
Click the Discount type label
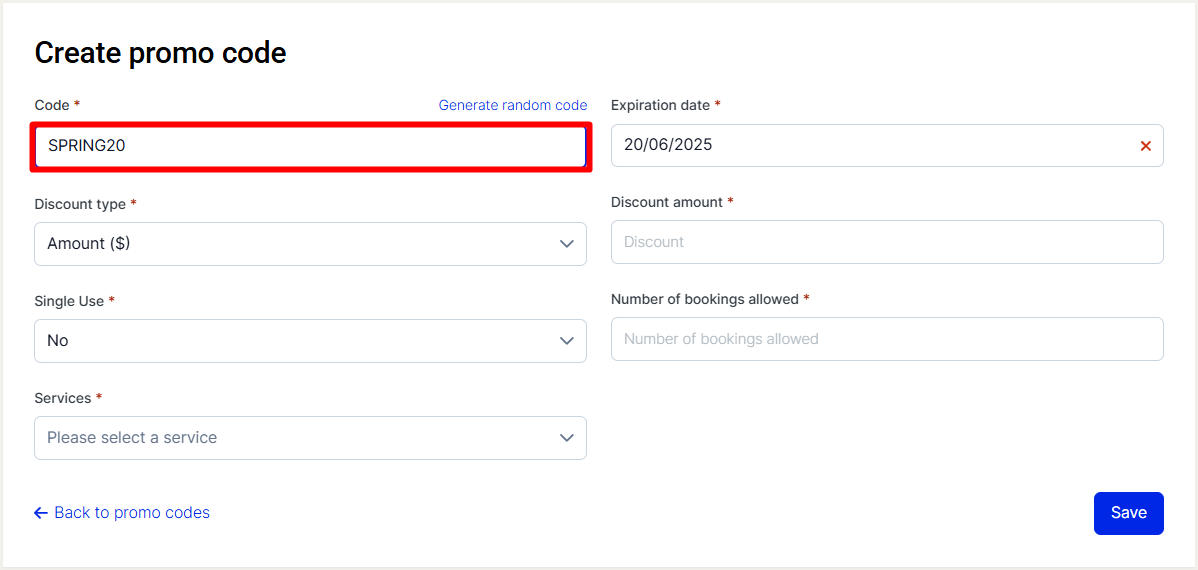pyautogui.click(x=80, y=204)
